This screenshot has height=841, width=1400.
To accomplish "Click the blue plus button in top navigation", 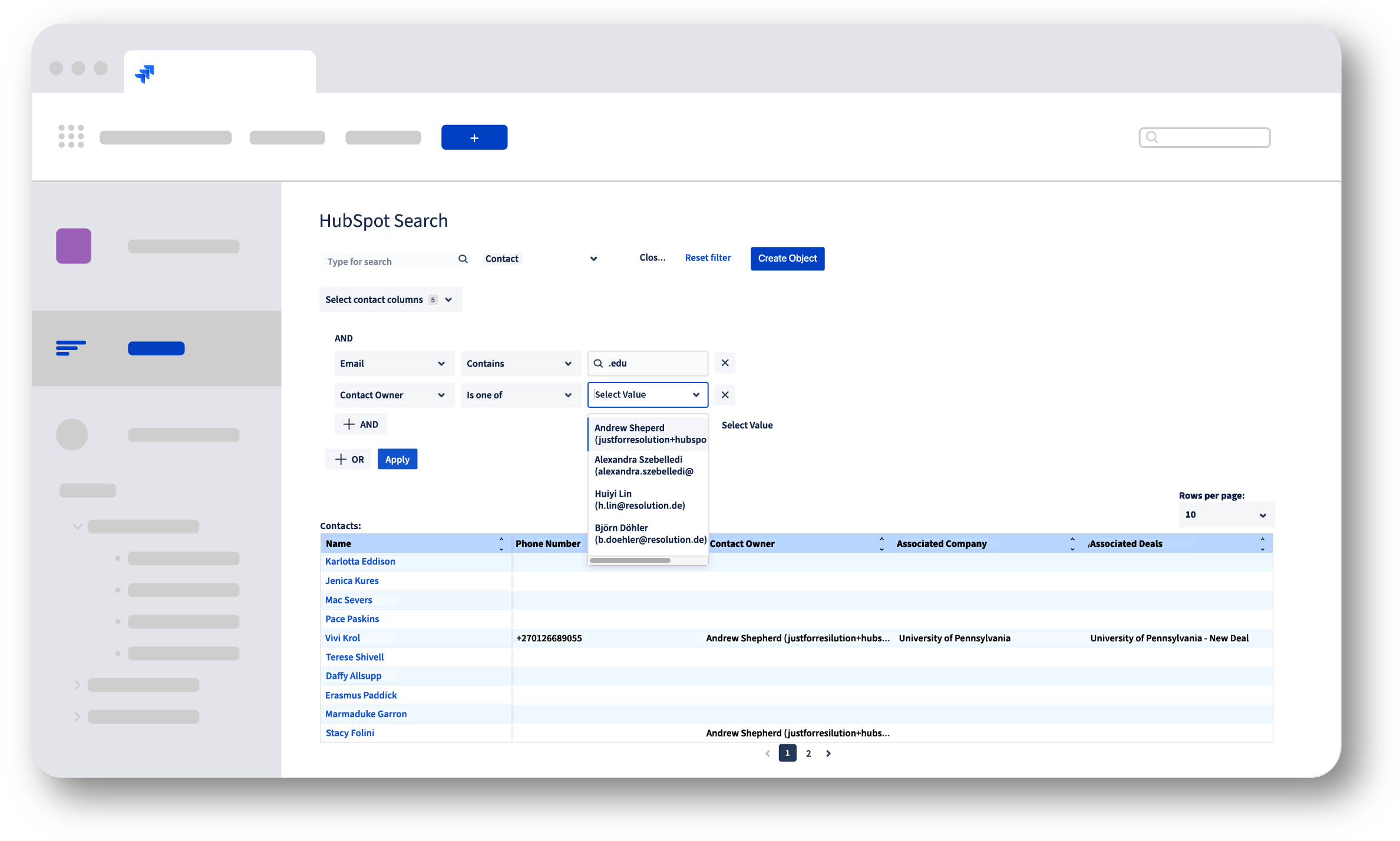I will (x=474, y=137).
